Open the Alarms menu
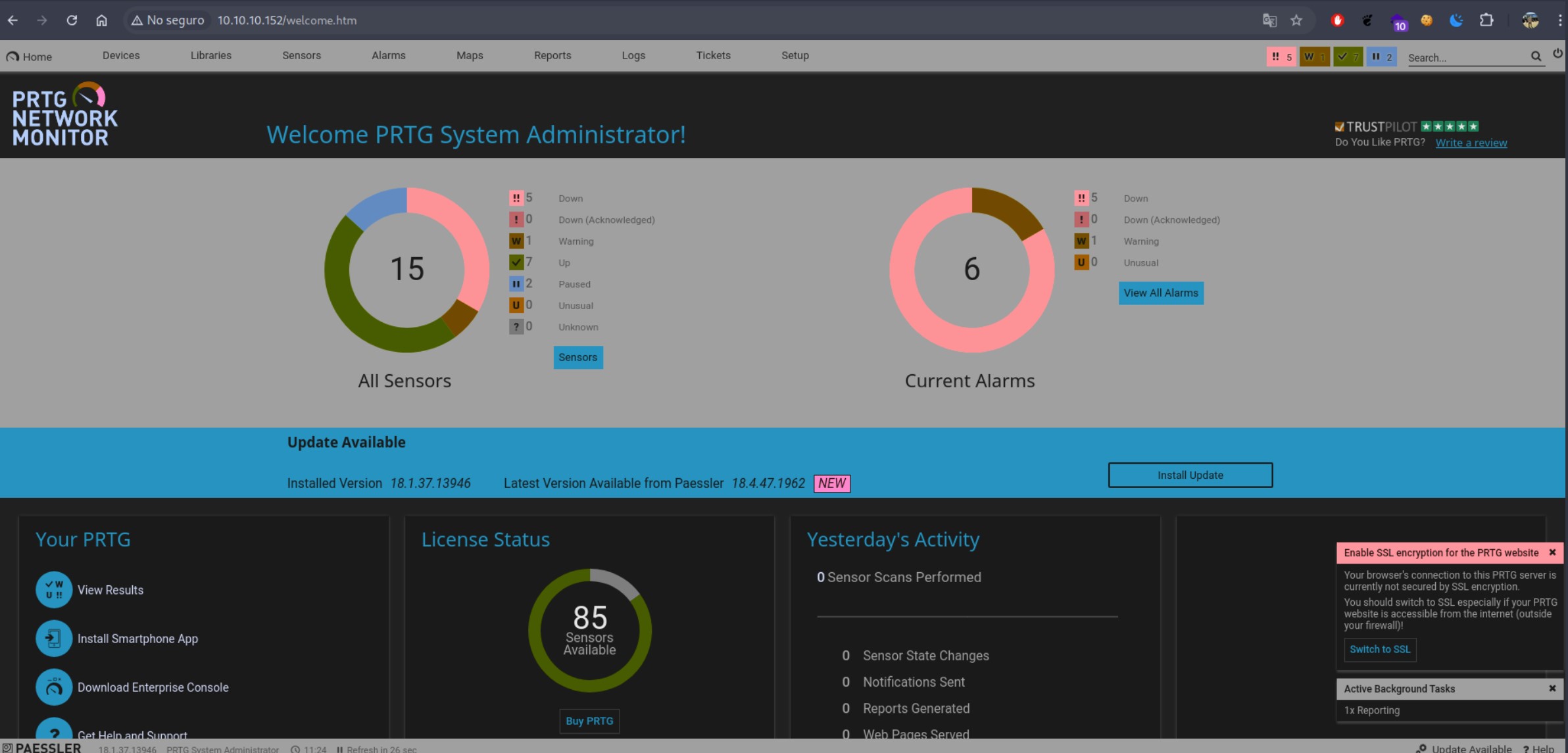 (x=389, y=55)
